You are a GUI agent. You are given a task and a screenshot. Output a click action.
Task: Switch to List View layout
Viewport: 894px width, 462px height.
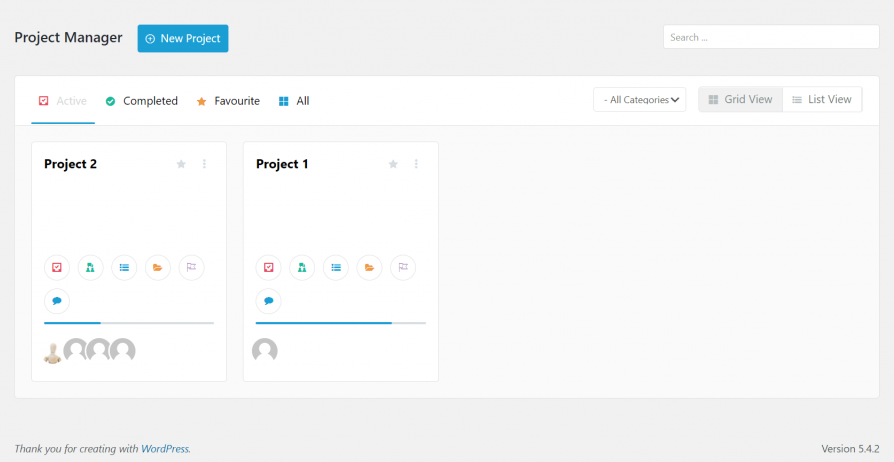click(822, 99)
